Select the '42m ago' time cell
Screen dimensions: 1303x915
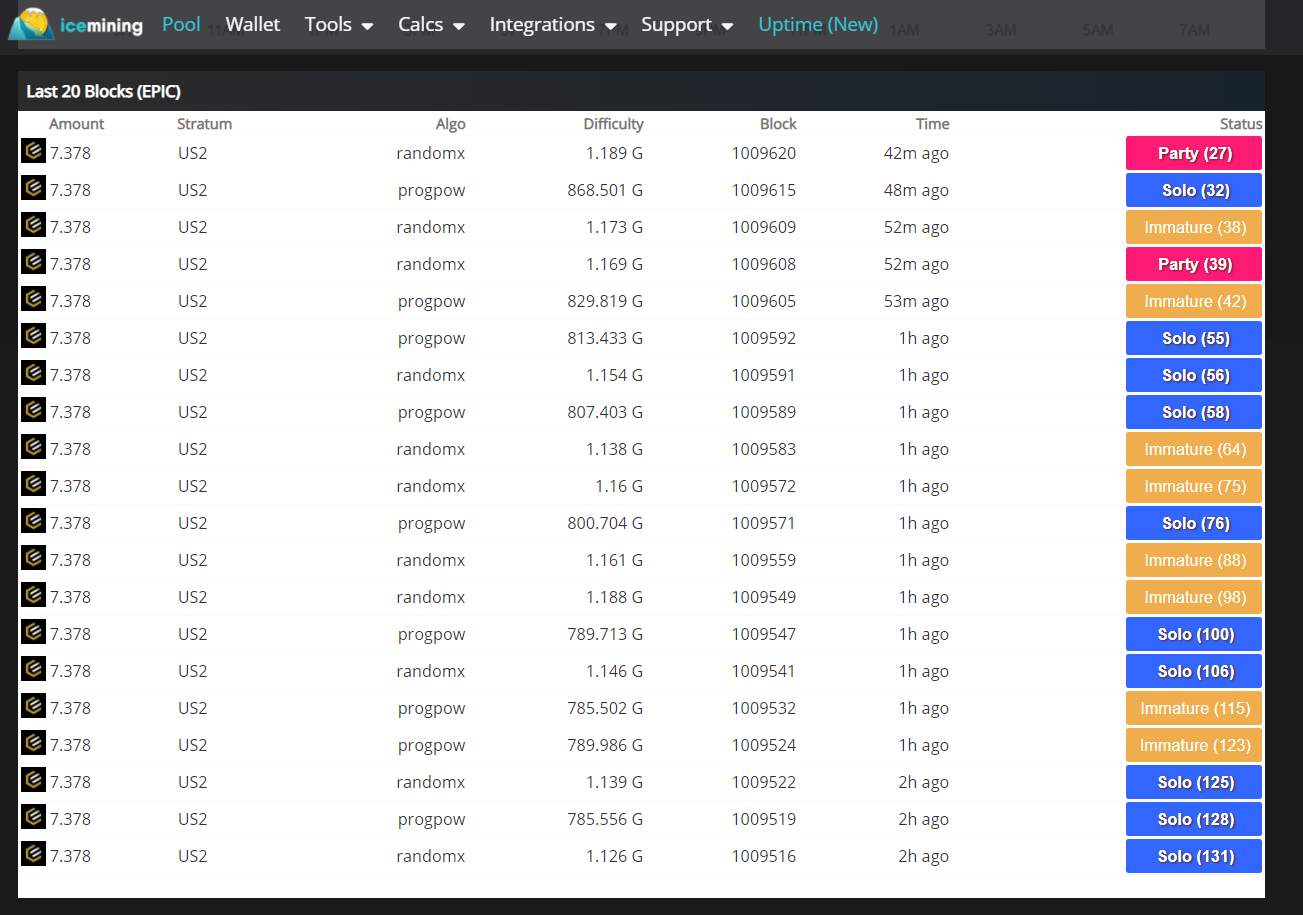point(916,153)
